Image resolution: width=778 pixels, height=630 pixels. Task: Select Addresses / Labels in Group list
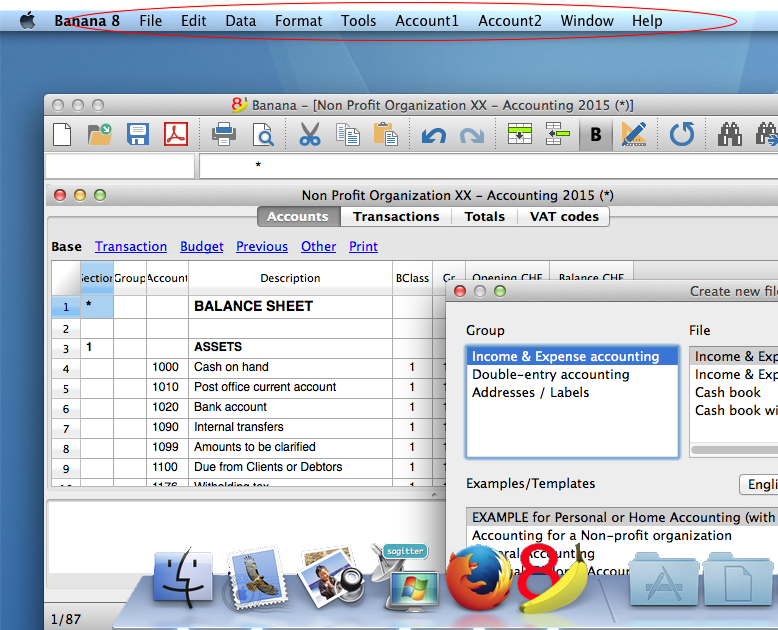click(572, 392)
